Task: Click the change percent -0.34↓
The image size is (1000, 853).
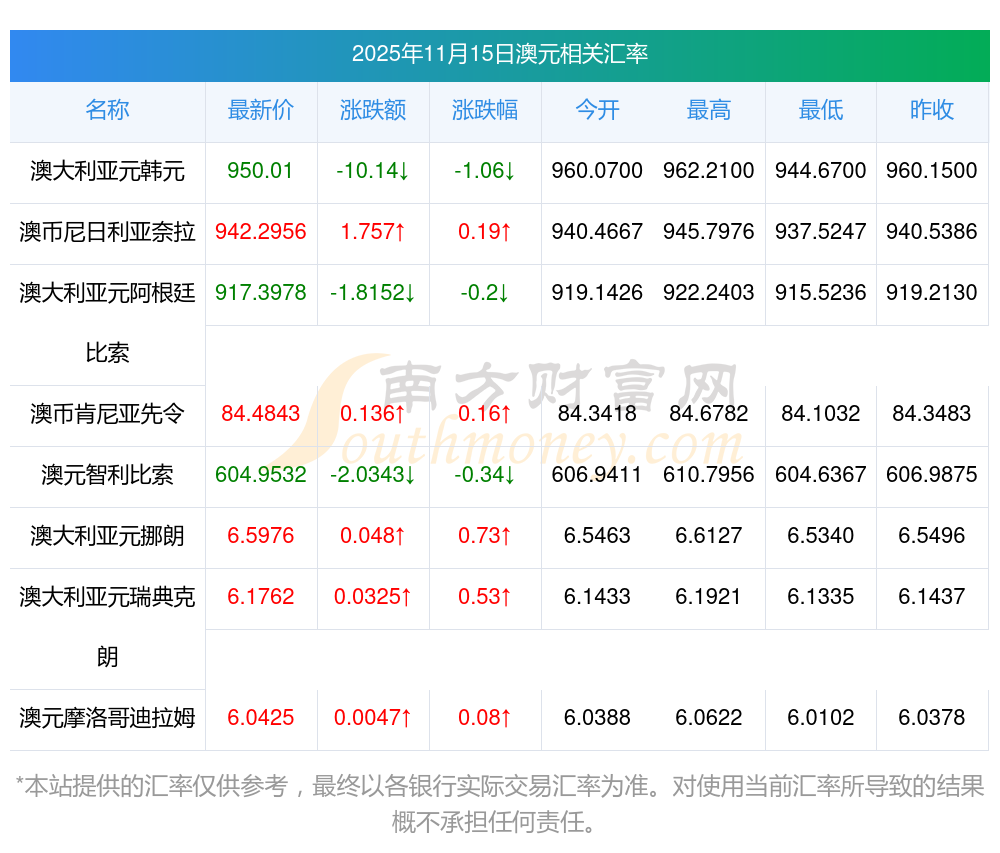Action: pyautogui.click(x=485, y=475)
